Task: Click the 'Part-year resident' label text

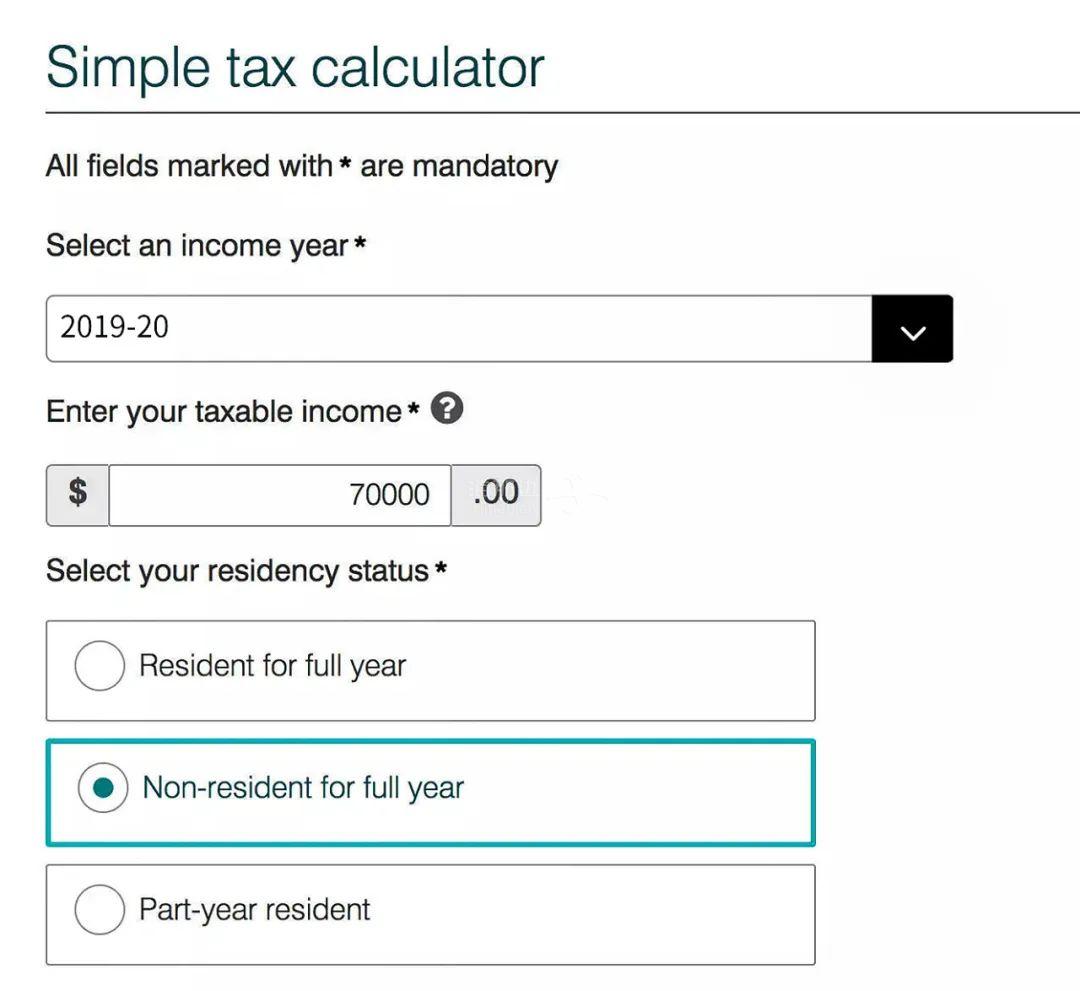Action: (255, 910)
